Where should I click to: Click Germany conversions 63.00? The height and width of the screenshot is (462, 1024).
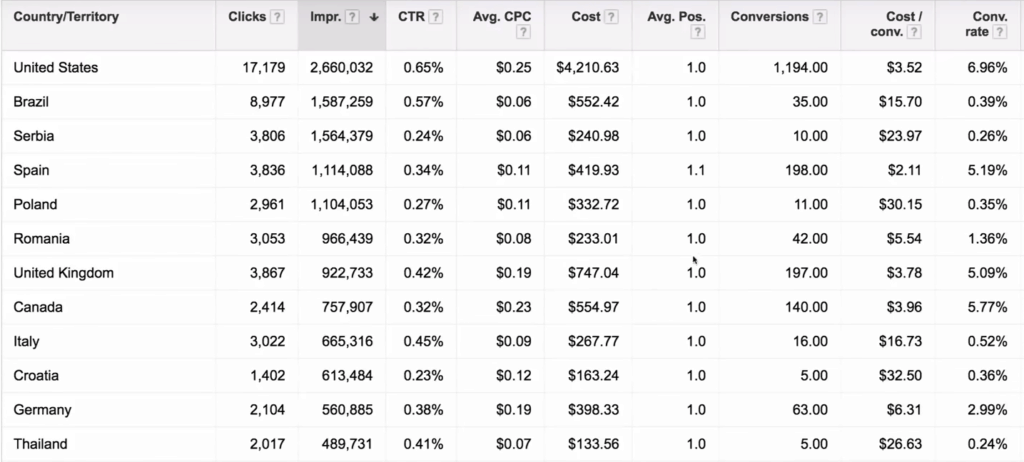(810, 410)
